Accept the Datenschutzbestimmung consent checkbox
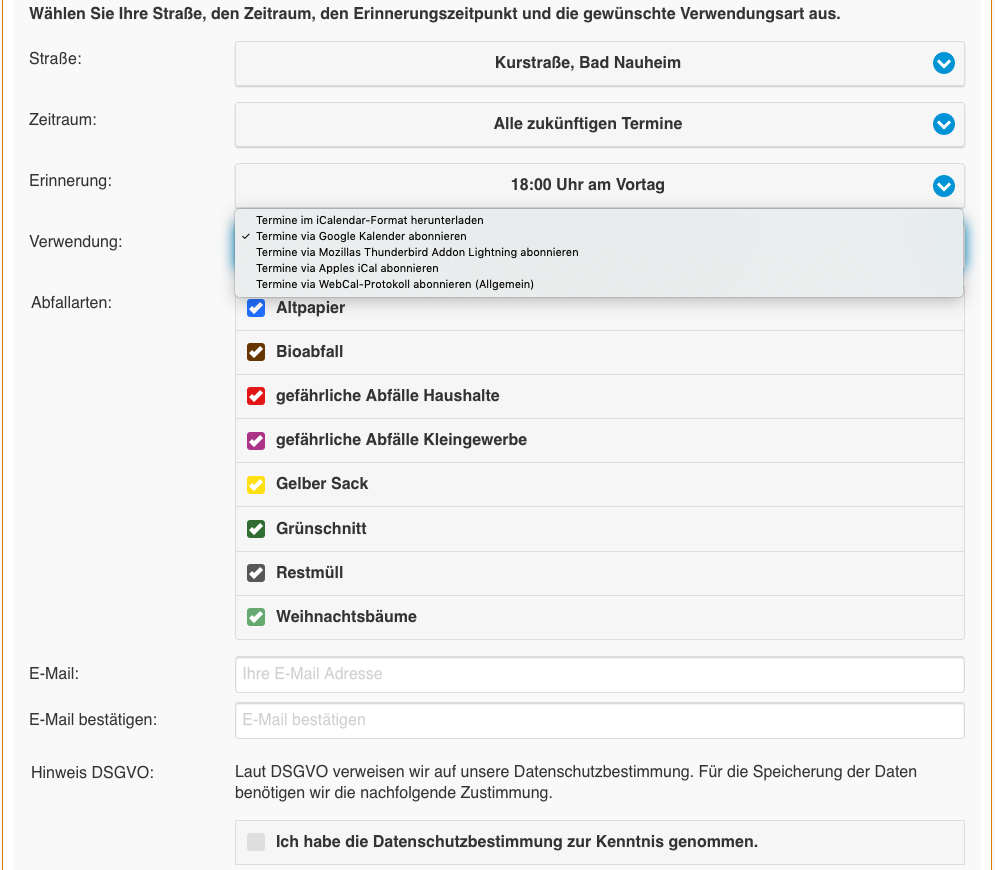The height and width of the screenshot is (870, 995). pos(256,842)
